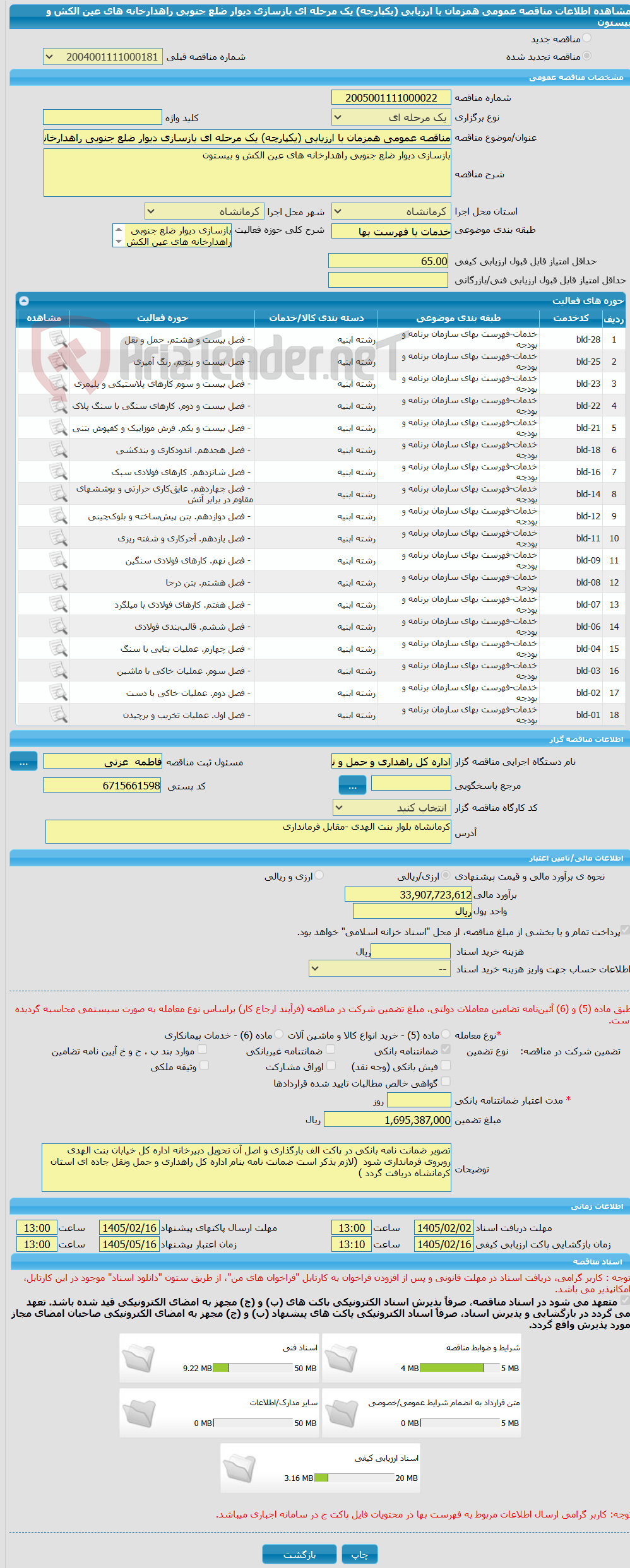Open view icon for row bld-12
Image resolution: width=630 pixels, height=1568 pixels.
58,516
